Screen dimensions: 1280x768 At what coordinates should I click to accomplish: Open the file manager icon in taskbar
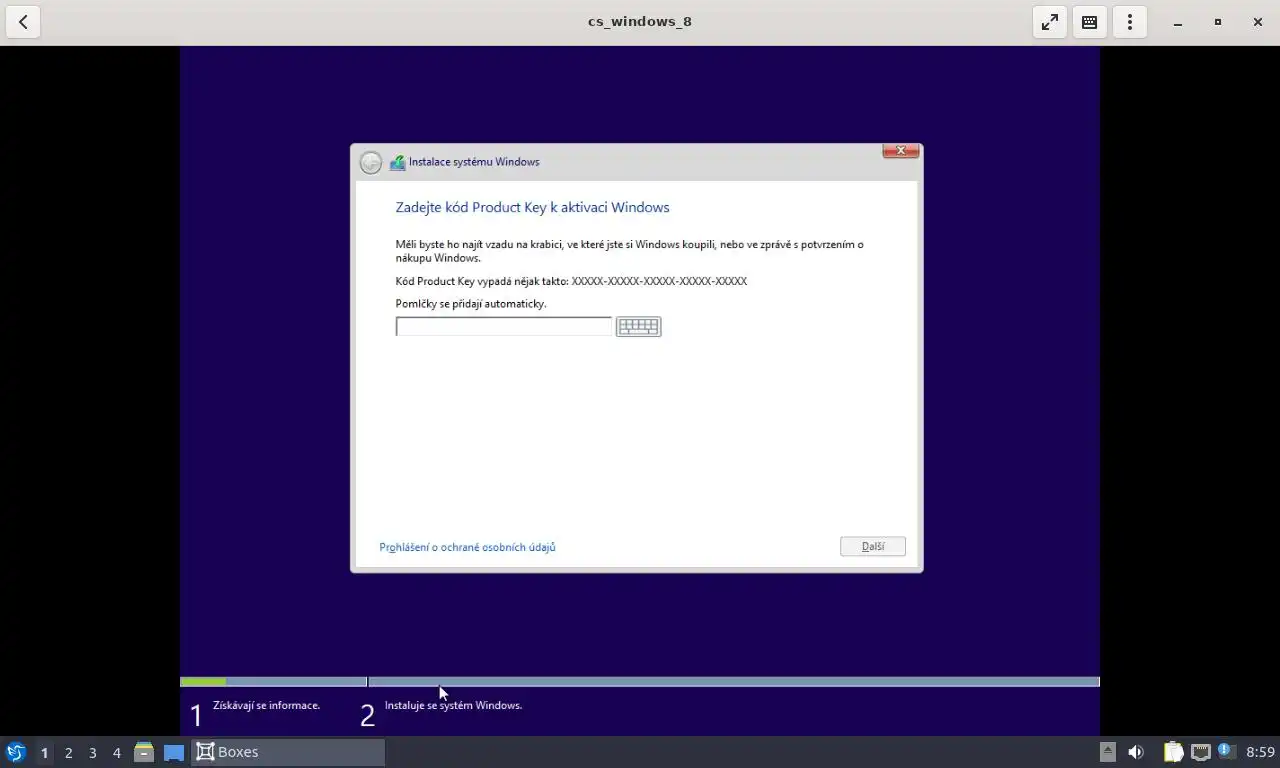tap(144, 752)
